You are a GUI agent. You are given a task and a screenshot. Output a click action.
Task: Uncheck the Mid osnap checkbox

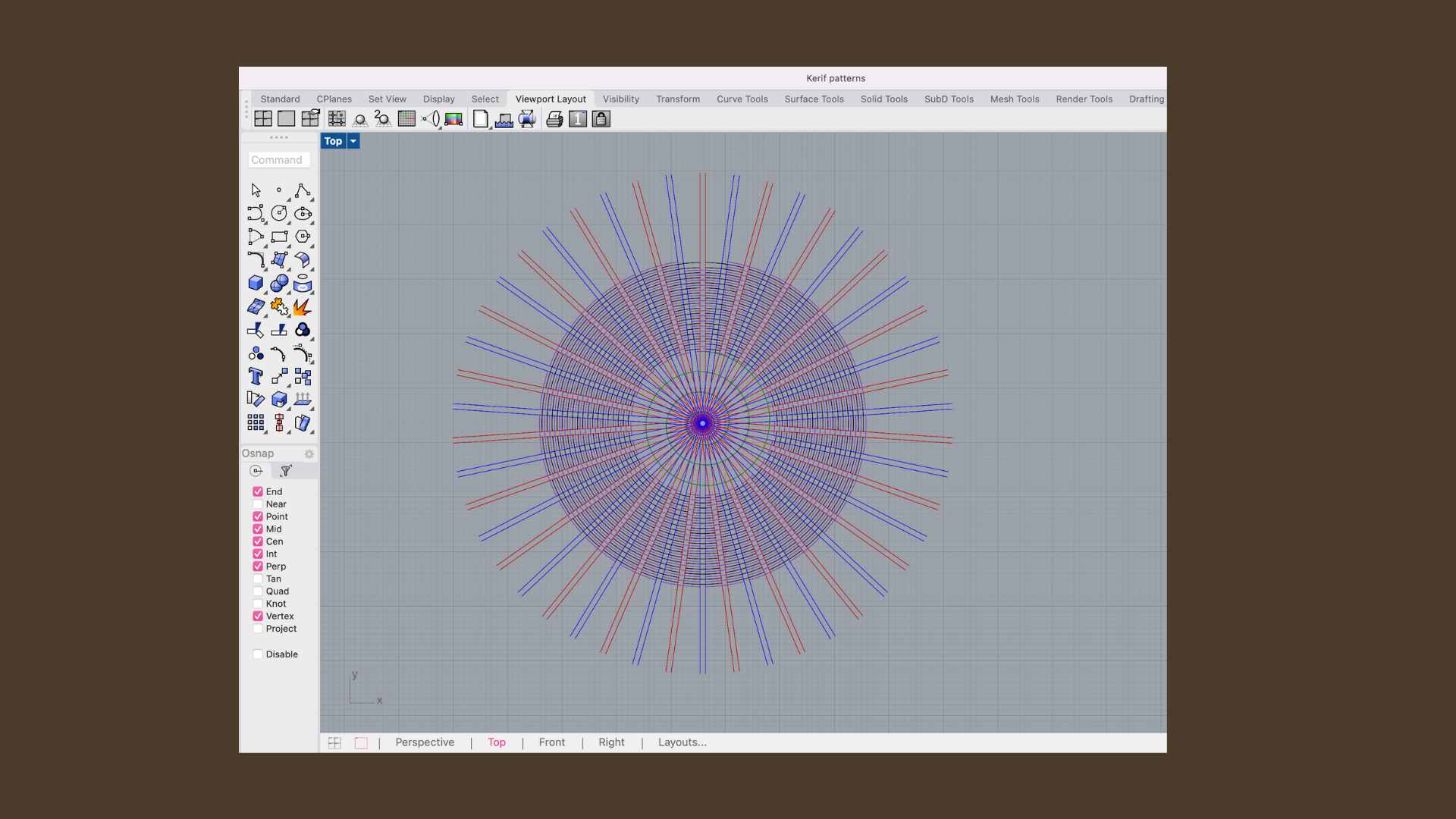(x=258, y=529)
